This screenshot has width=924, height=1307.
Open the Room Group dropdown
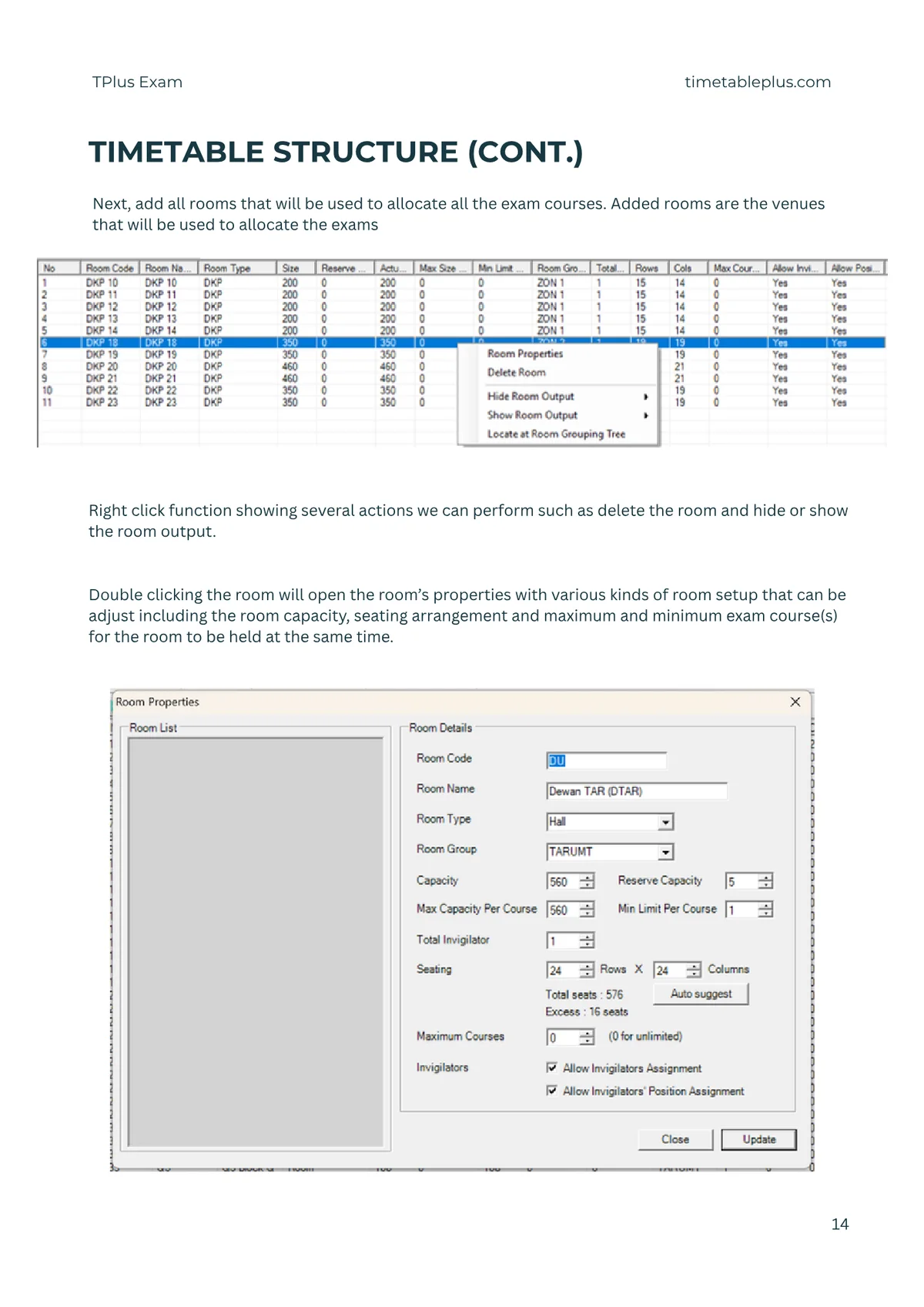coord(666,852)
